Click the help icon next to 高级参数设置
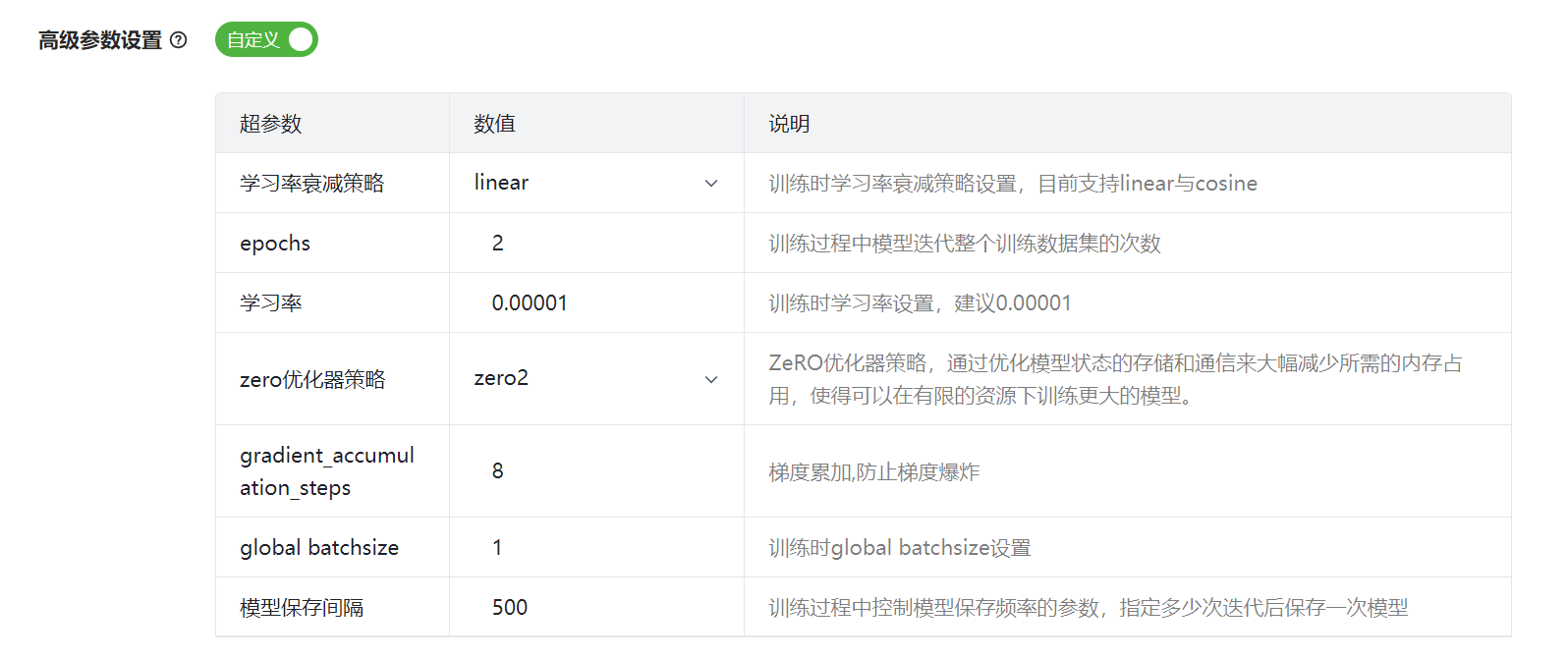This screenshot has width=1568, height=658. click(178, 40)
